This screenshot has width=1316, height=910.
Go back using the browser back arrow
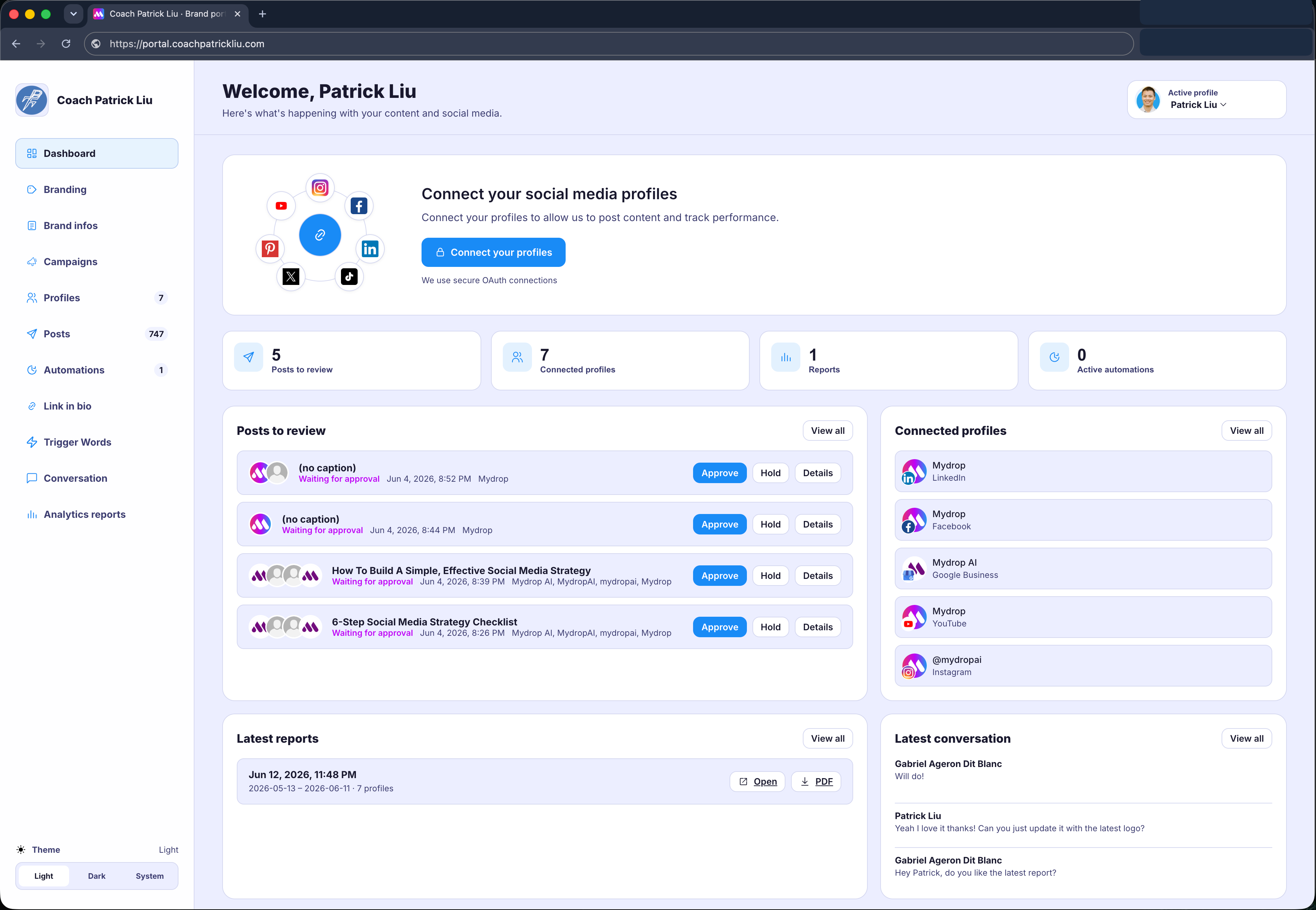tap(16, 44)
